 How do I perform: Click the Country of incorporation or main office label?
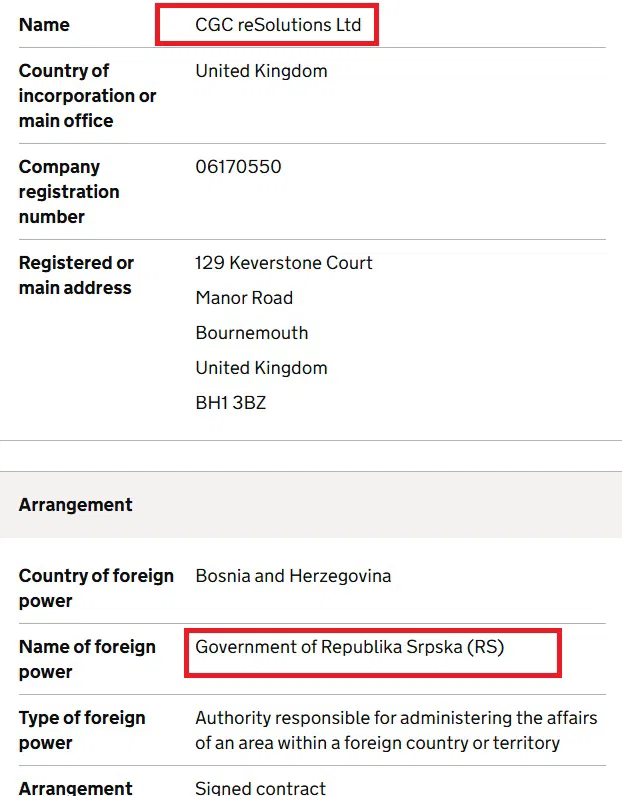[87, 96]
